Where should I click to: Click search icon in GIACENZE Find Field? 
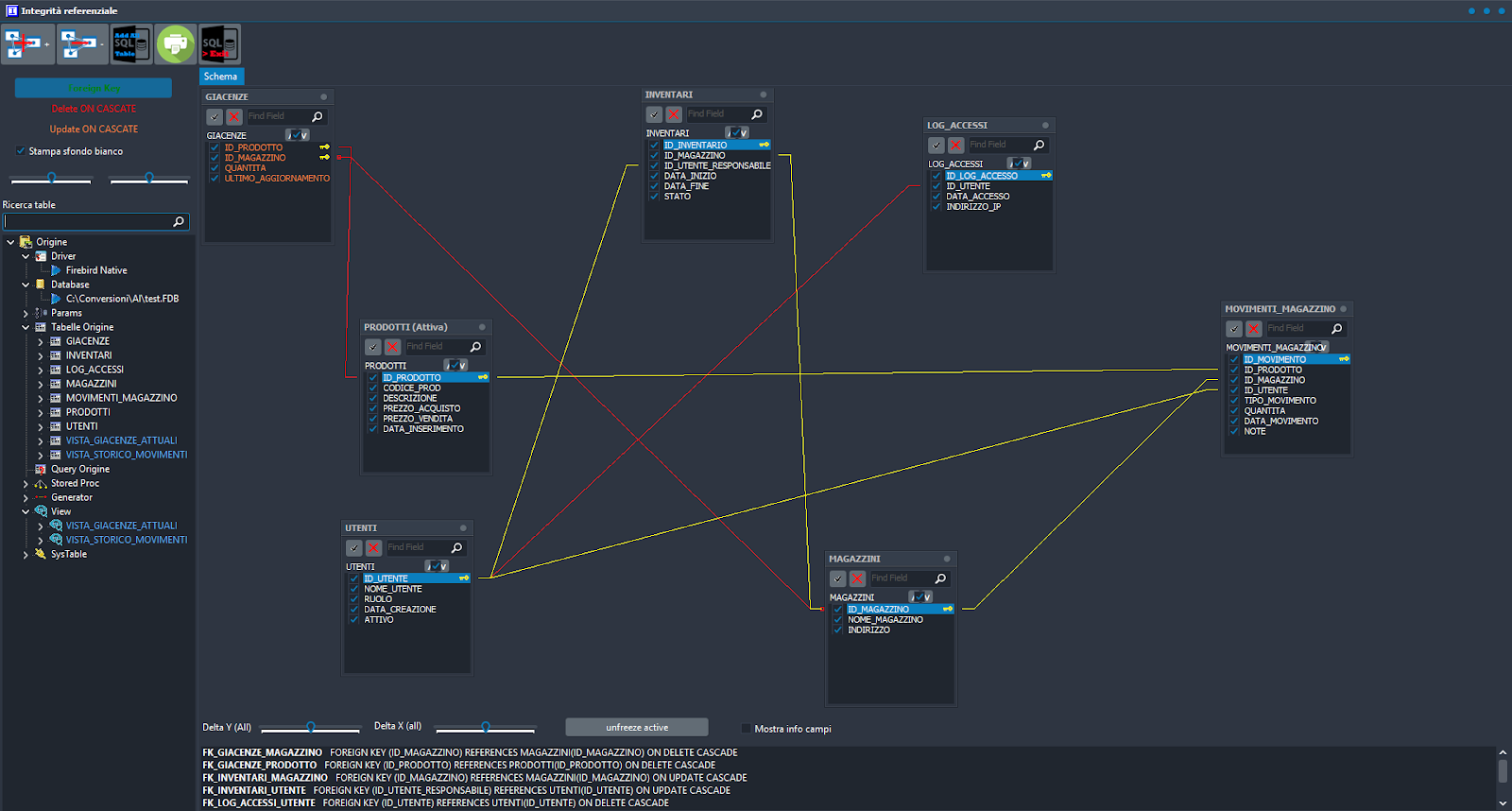[x=318, y=116]
